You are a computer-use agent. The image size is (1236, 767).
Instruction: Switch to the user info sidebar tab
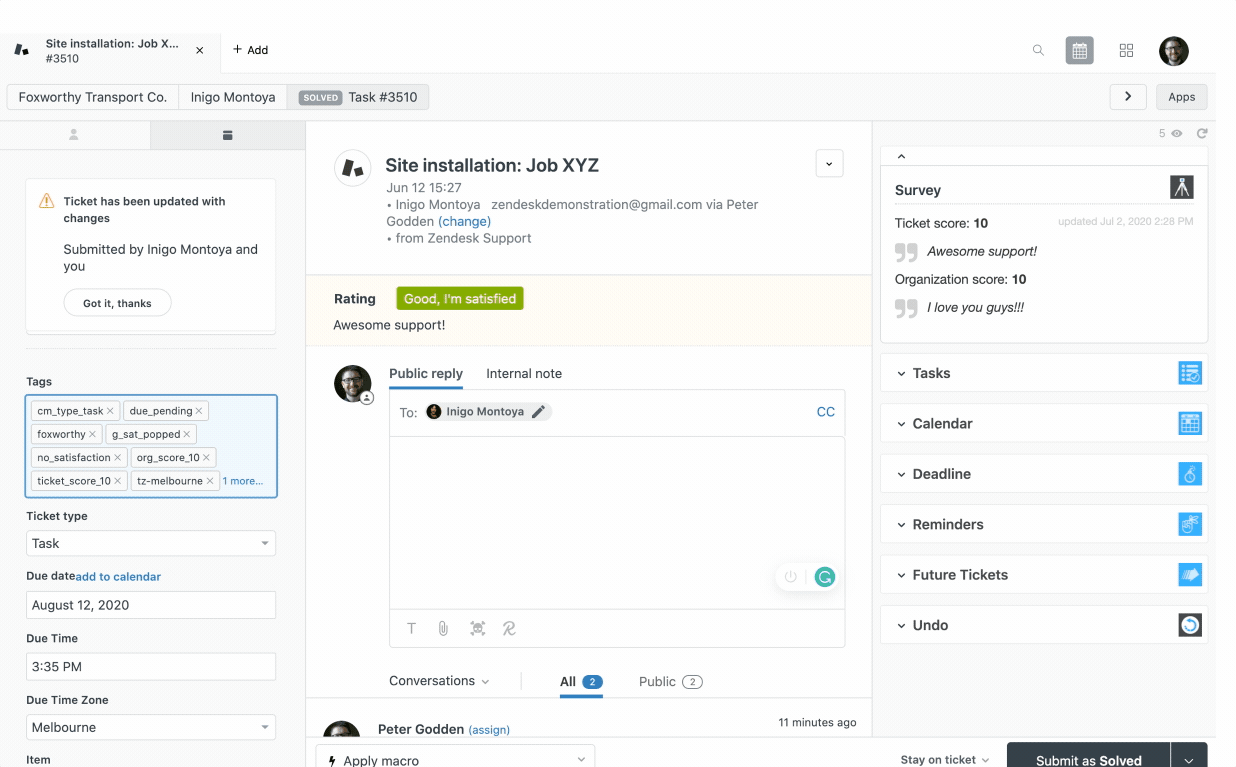click(74, 135)
